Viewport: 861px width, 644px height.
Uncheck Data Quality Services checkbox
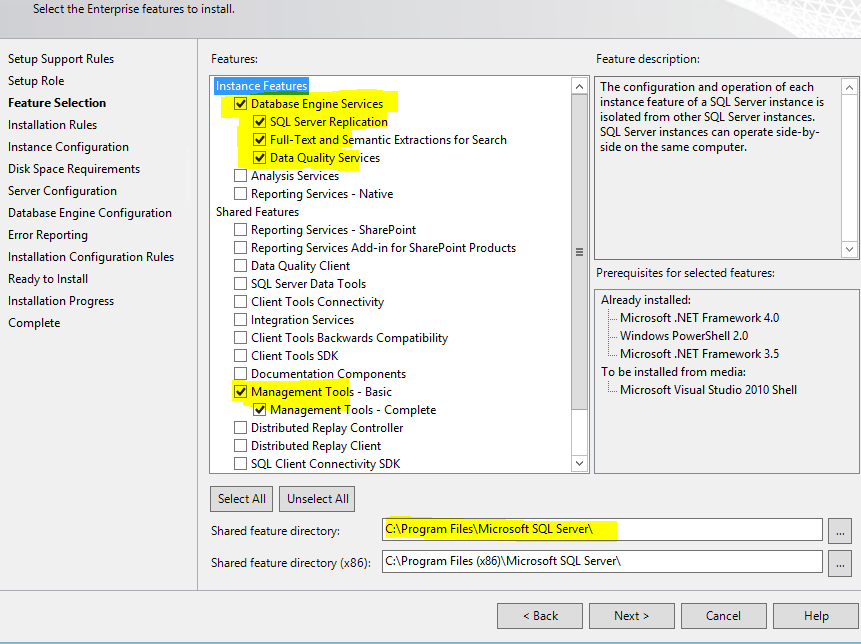click(x=259, y=158)
